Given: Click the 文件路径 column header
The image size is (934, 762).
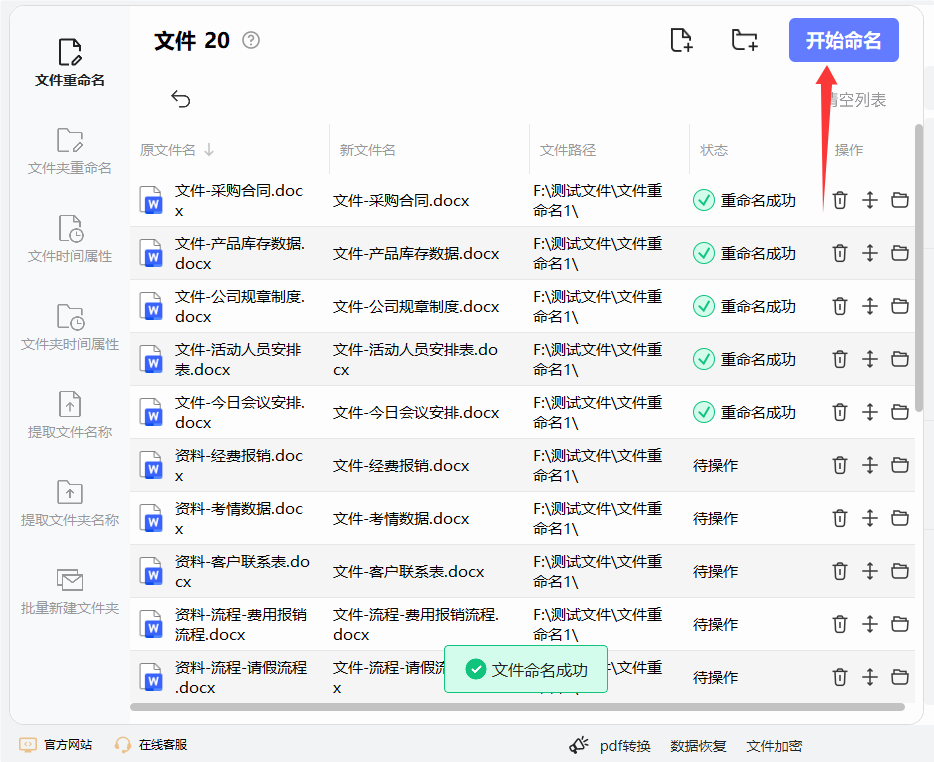Looking at the screenshot, I should coord(568,150).
